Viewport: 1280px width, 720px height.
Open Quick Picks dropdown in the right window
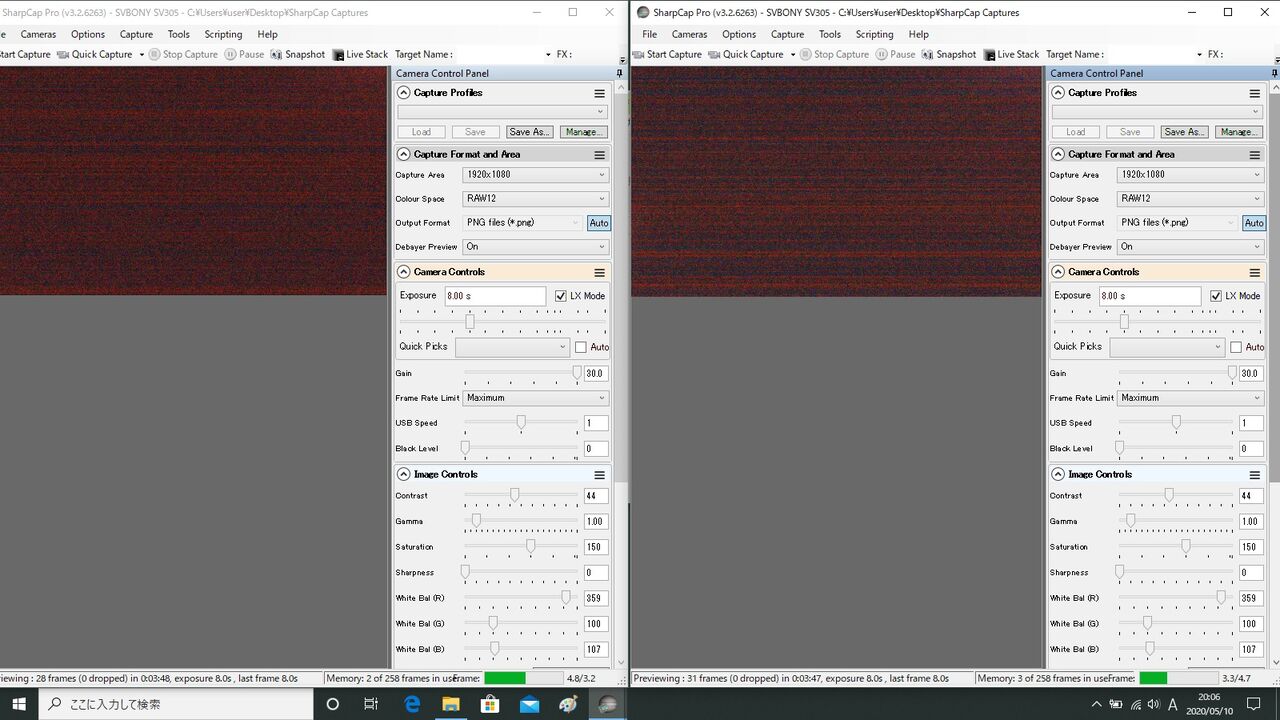pos(1167,347)
